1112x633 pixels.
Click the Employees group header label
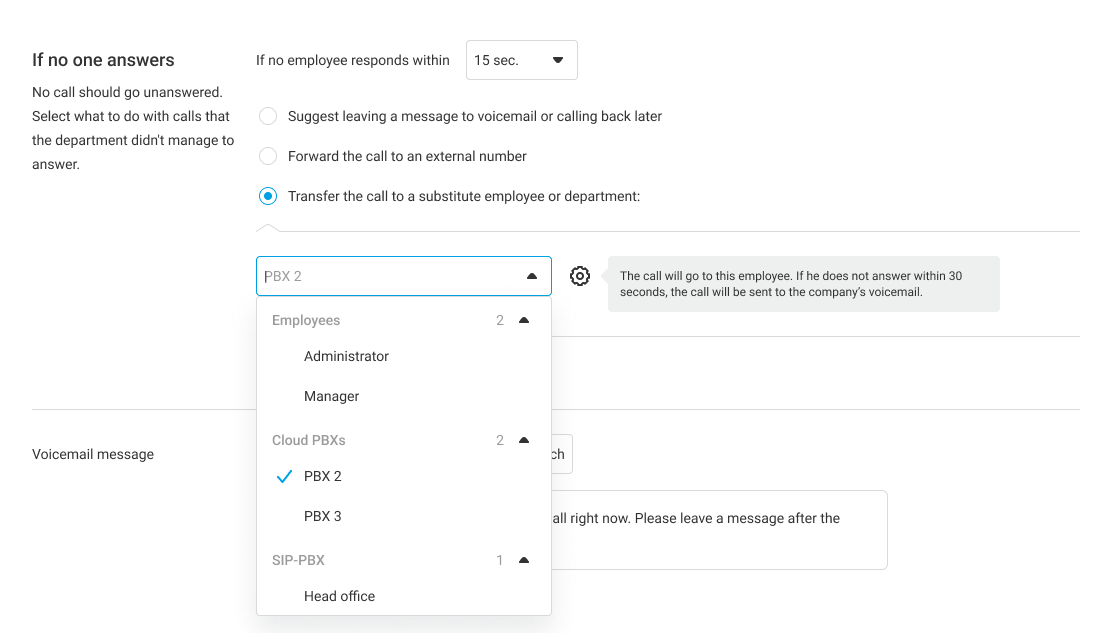coord(306,321)
